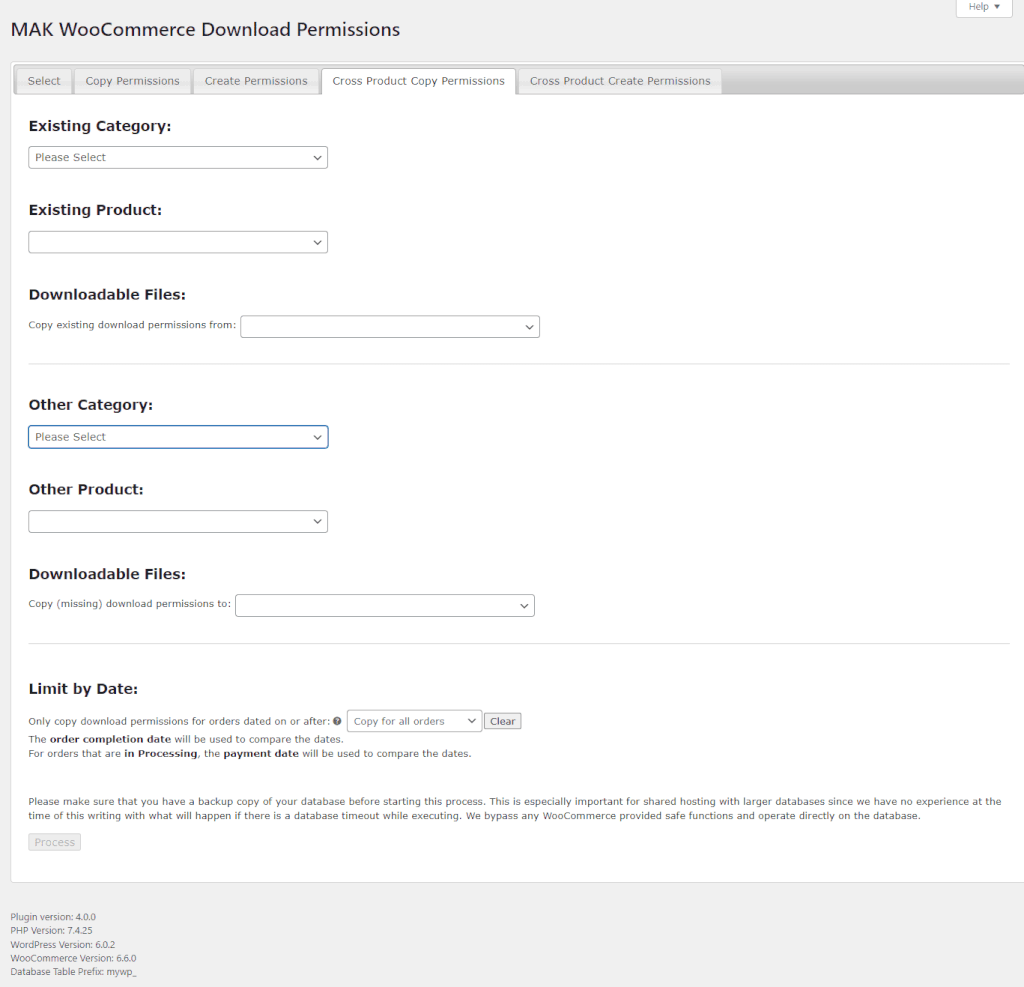
Task: Open the Existing Product dropdown
Action: point(178,242)
